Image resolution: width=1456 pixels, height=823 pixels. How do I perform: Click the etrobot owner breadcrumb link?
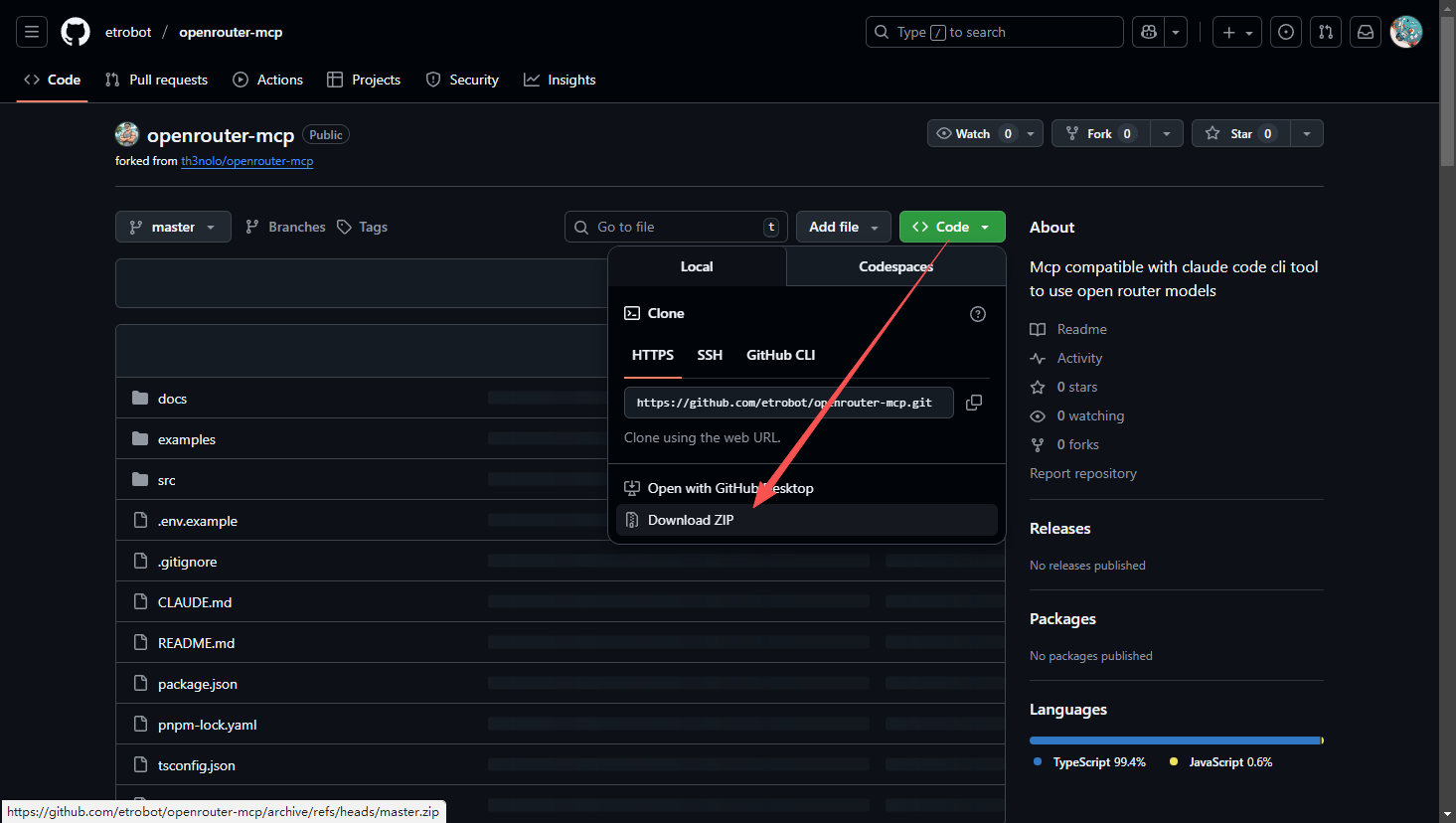tap(128, 32)
